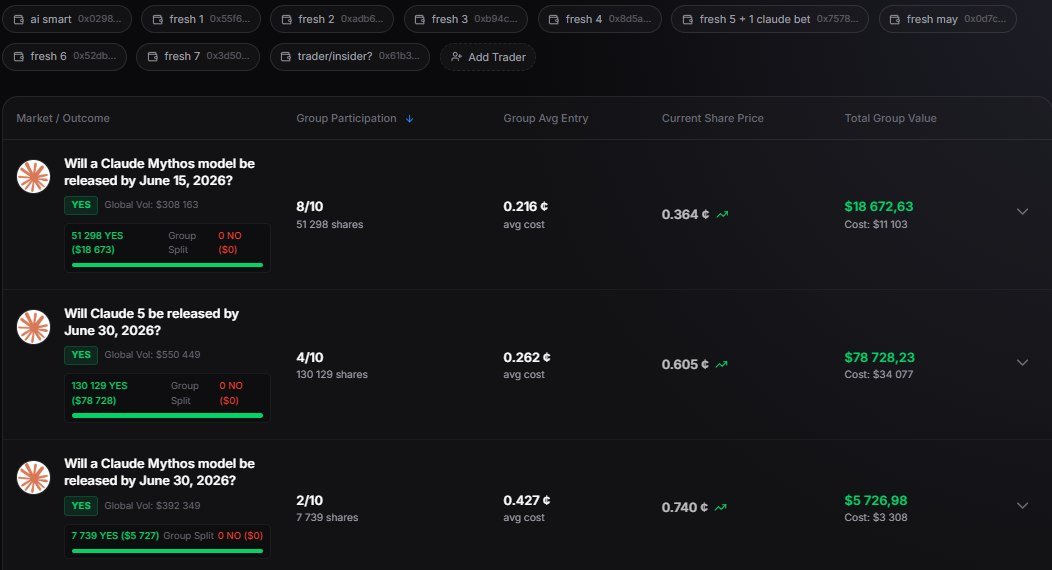Sort by Group Avg Entry column header
1052x570 pixels.
coord(545,118)
